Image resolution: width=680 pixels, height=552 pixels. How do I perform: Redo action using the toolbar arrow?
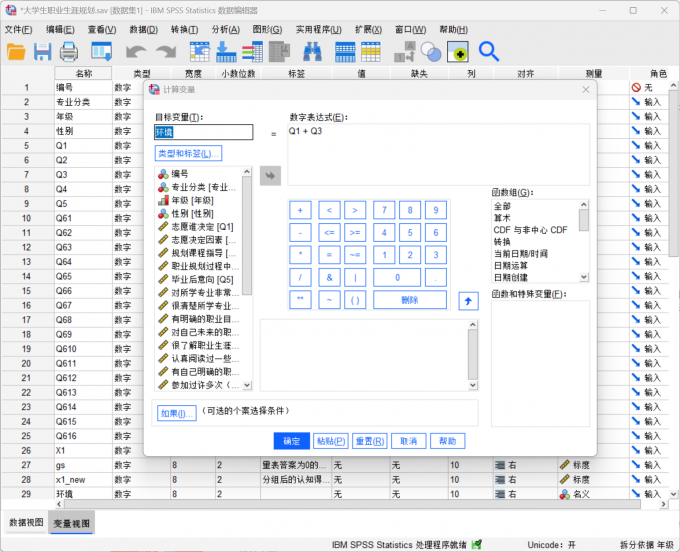[x=166, y=52]
